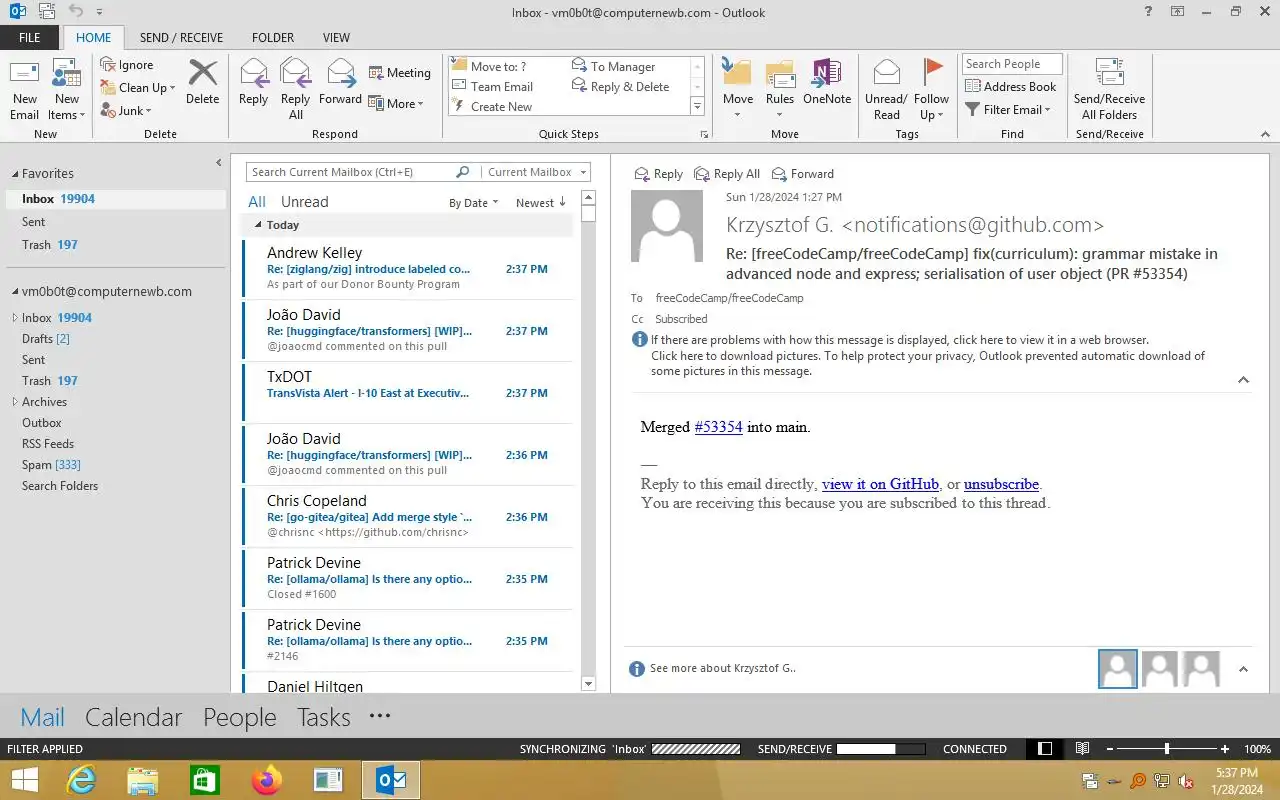1280x800 pixels.
Task: Open the TxDOT TransVista Alert email
Action: coord(408,392)
